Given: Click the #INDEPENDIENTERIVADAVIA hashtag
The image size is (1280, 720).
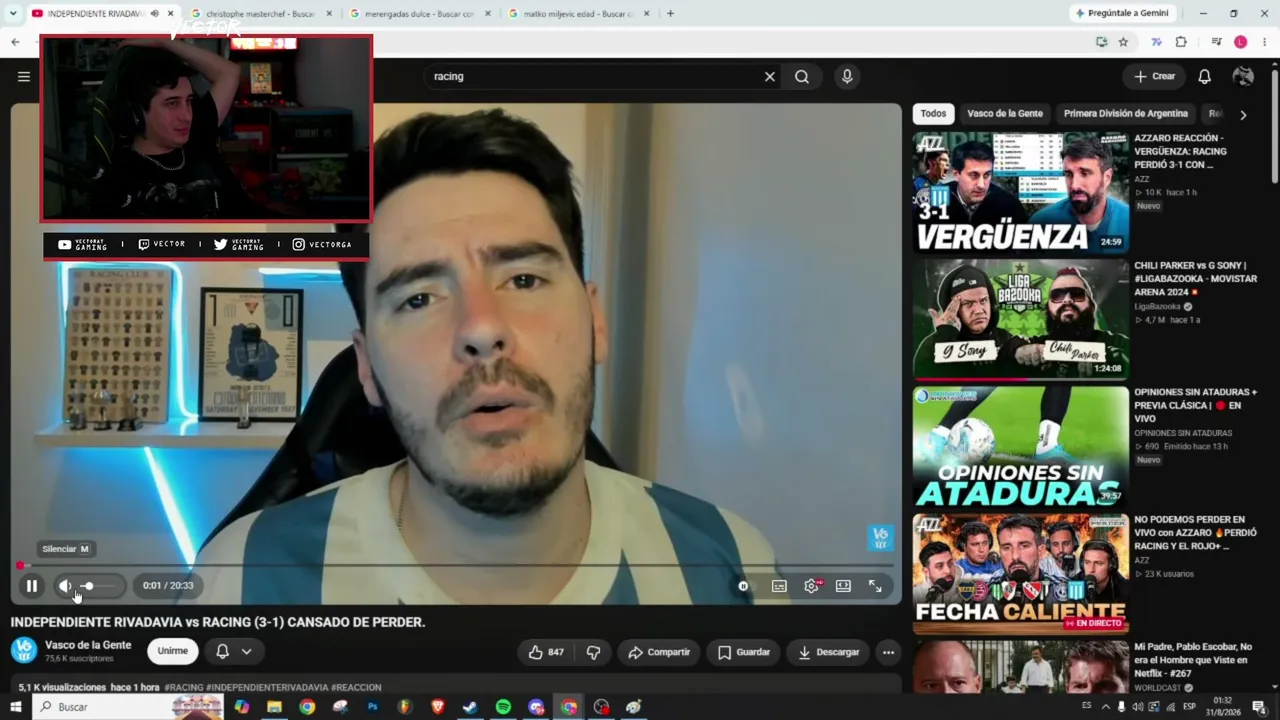Looking at the screenshot, I should pos(267,688).
